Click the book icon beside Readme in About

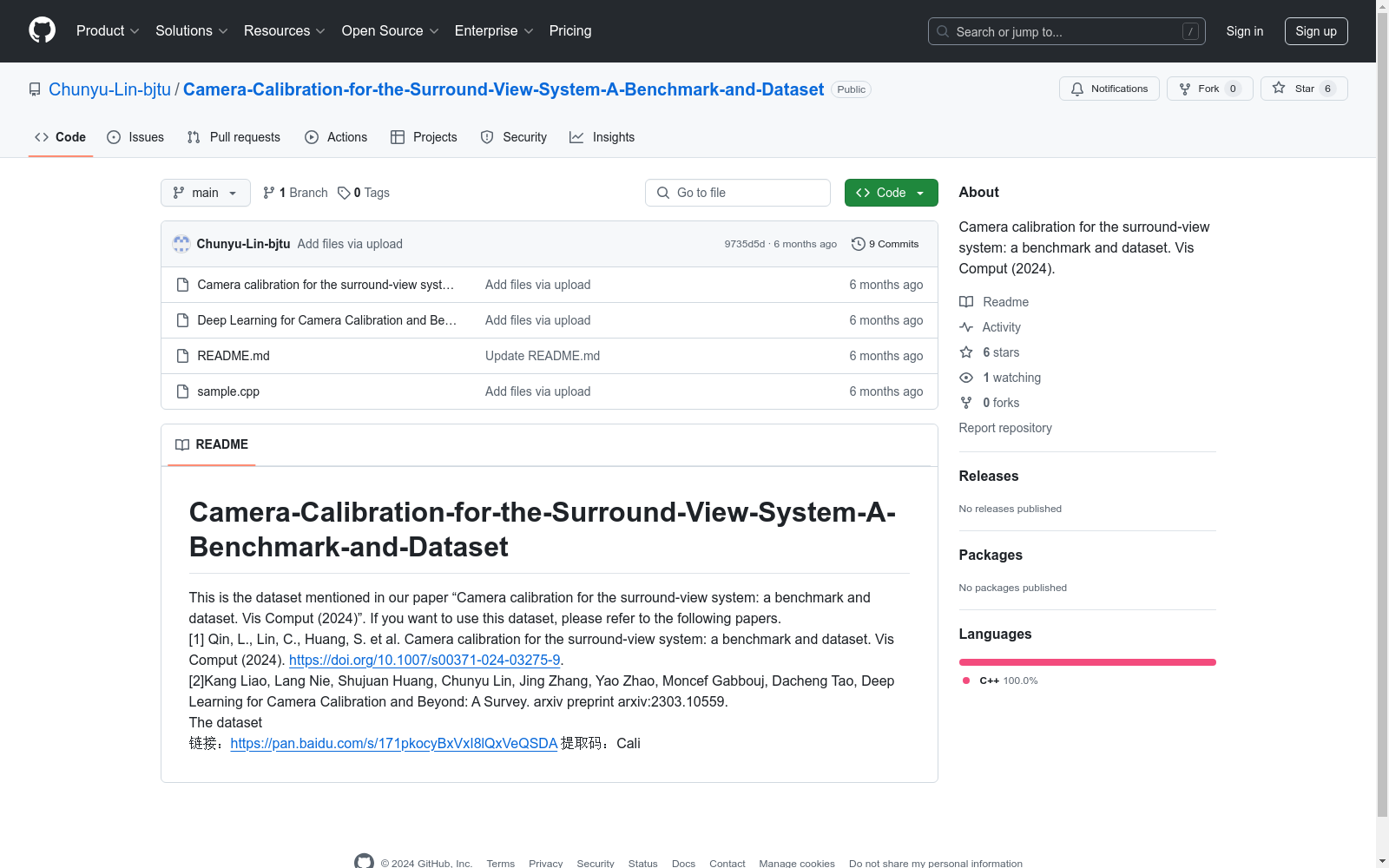click(x=966, y=302)
